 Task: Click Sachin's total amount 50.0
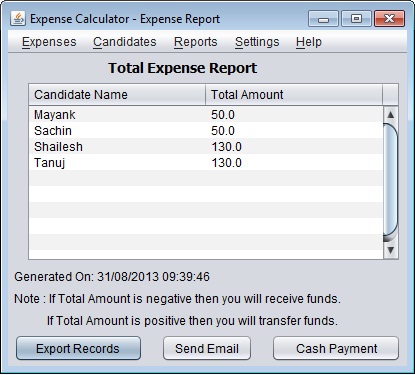294,131
